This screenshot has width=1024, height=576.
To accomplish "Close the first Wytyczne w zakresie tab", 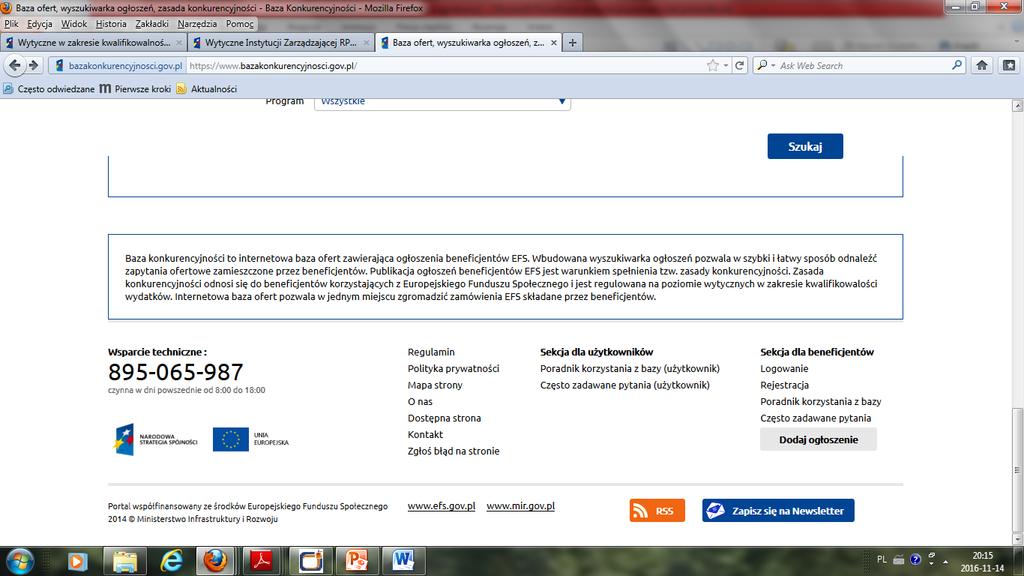I will (179, 42).
